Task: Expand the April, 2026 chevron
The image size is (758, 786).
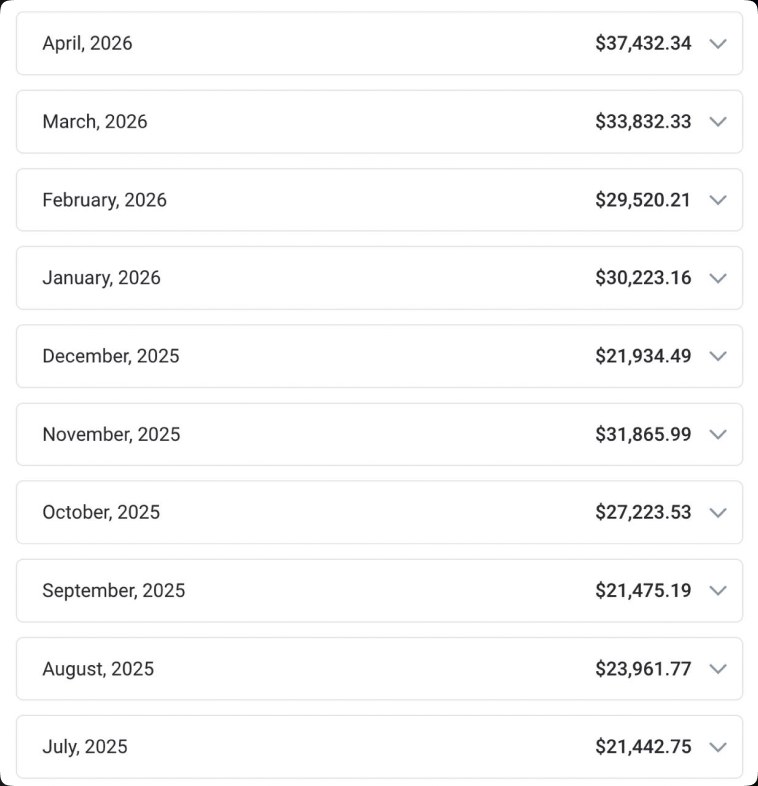Action: pyautogui.click(x=718, y=44)
